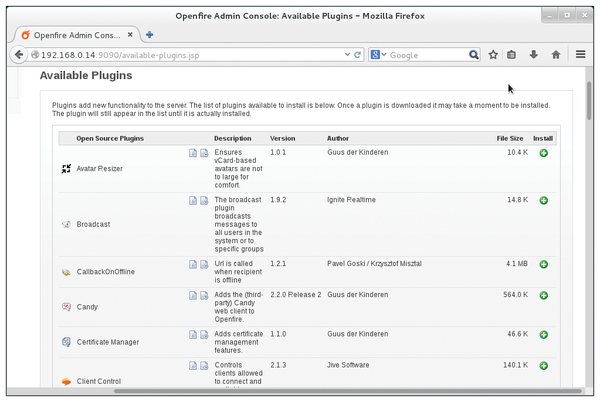Click the Avatar Resizer plugin name

coord(99,169)
